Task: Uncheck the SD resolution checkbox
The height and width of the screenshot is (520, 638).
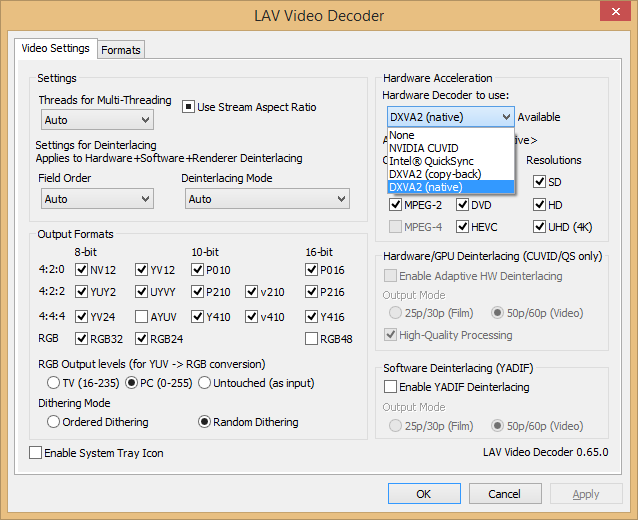Action: [540, 182]
